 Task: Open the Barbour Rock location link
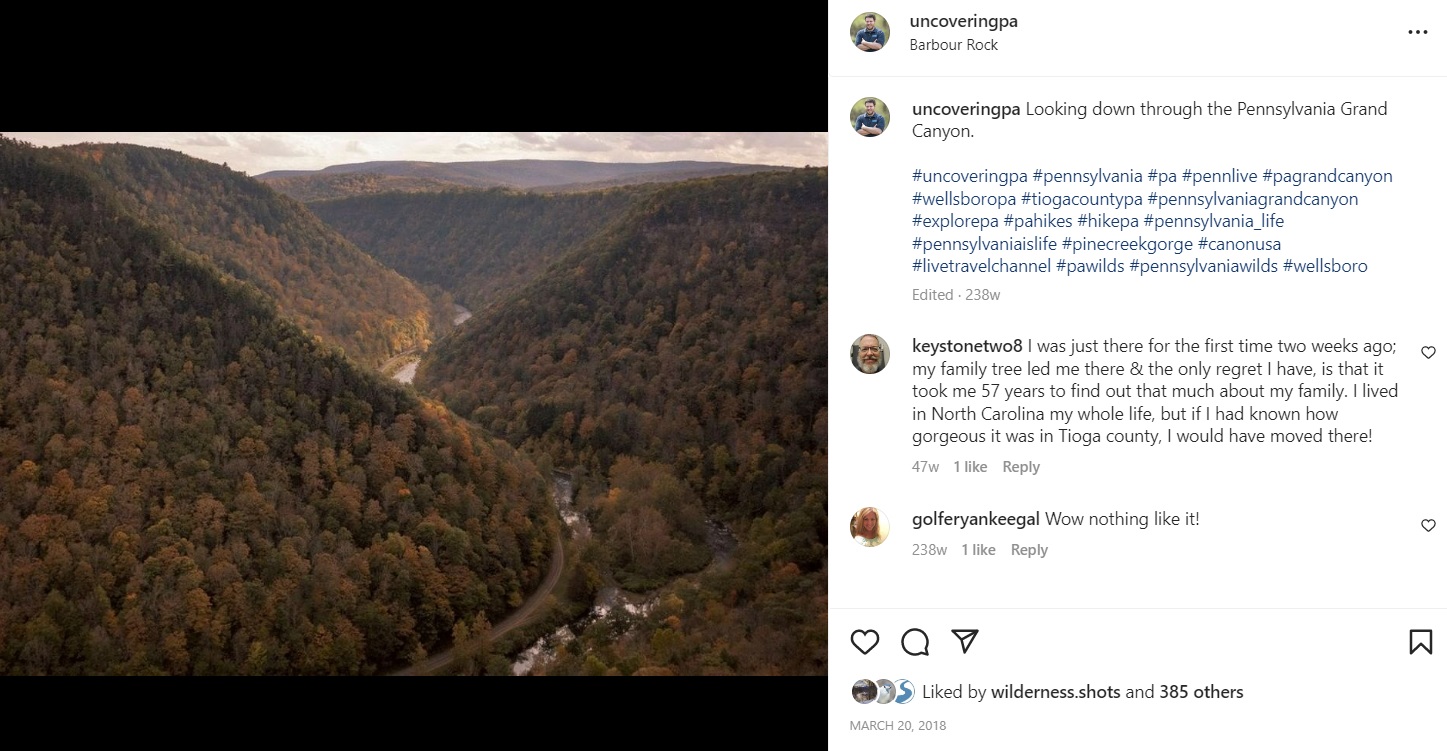pos(954,44)
